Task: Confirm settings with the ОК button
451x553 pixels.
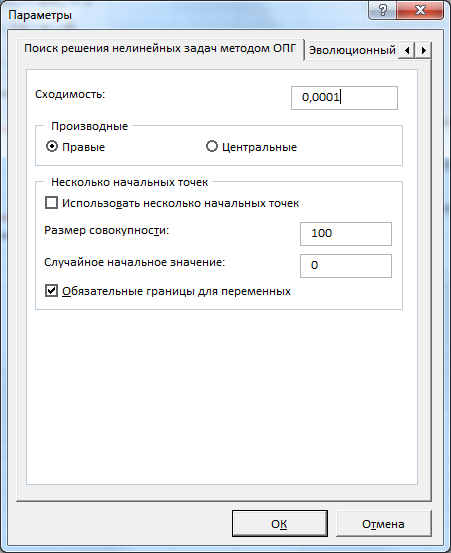Action: [280, 524]
